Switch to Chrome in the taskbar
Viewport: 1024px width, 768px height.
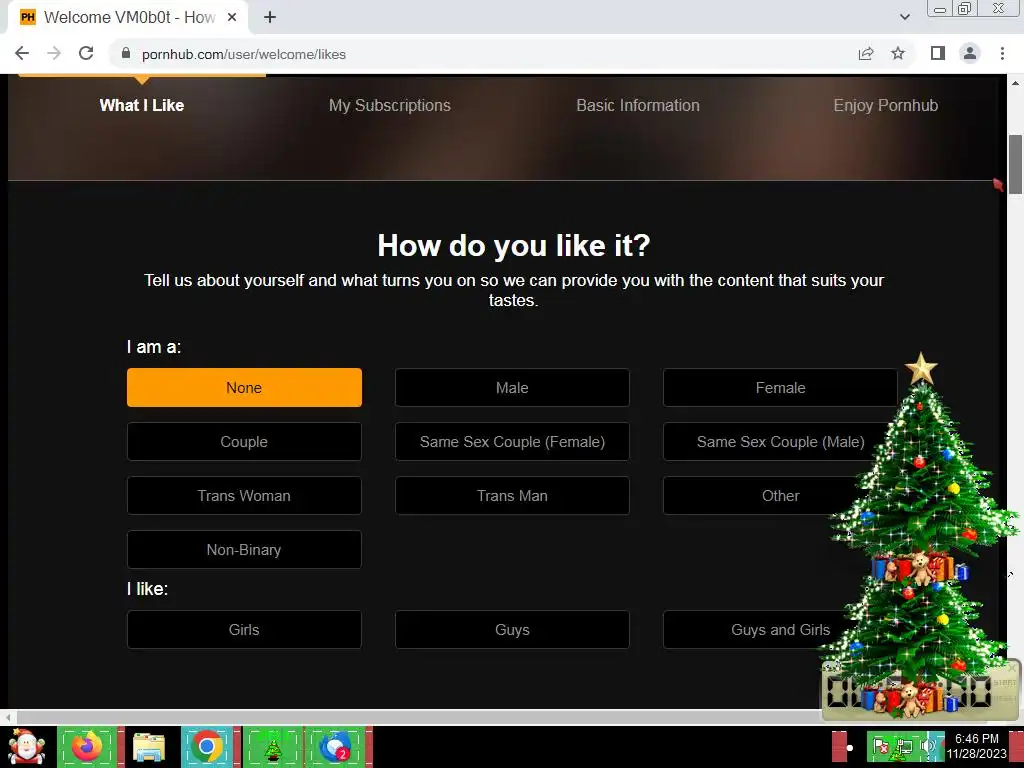click(x=207, y=746)
